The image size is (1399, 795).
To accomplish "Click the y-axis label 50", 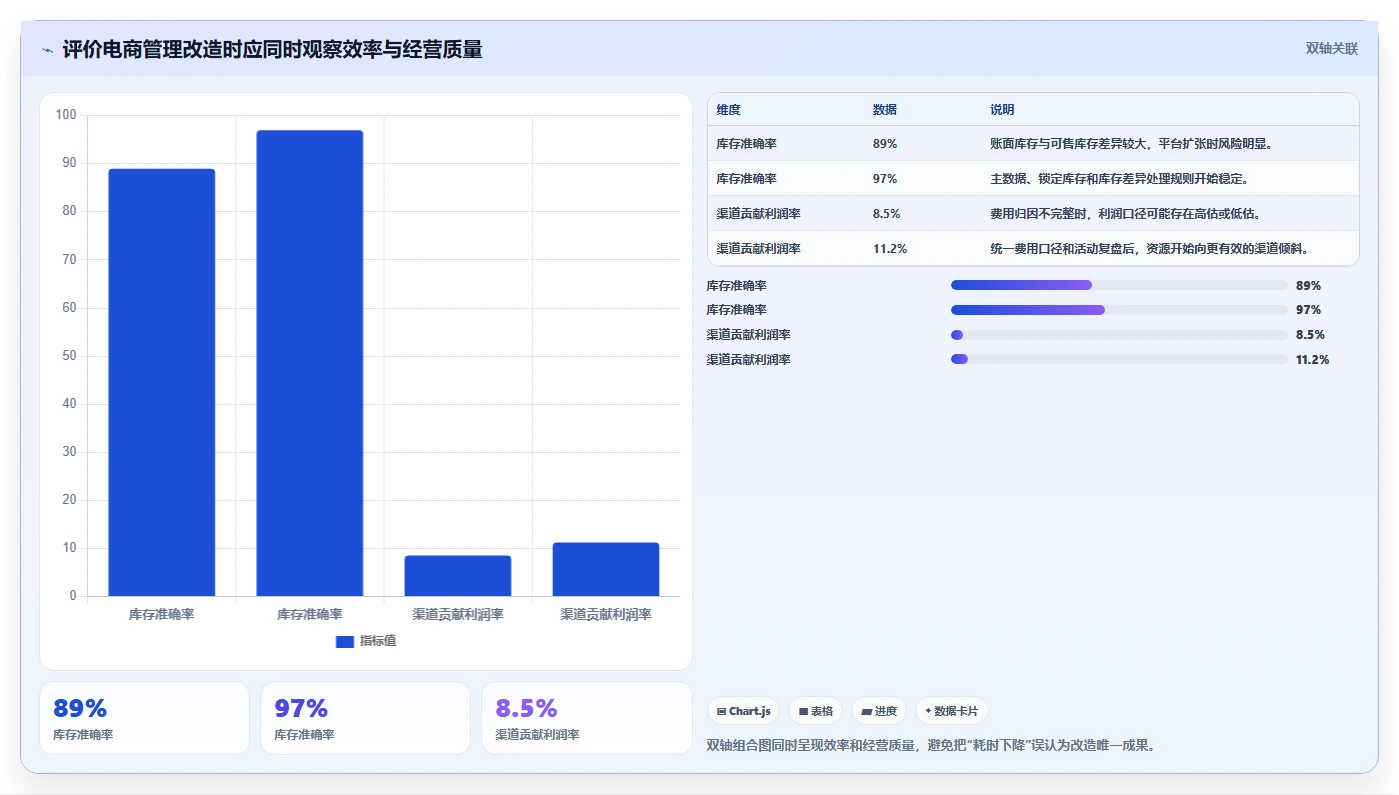I will coord(69,356).
